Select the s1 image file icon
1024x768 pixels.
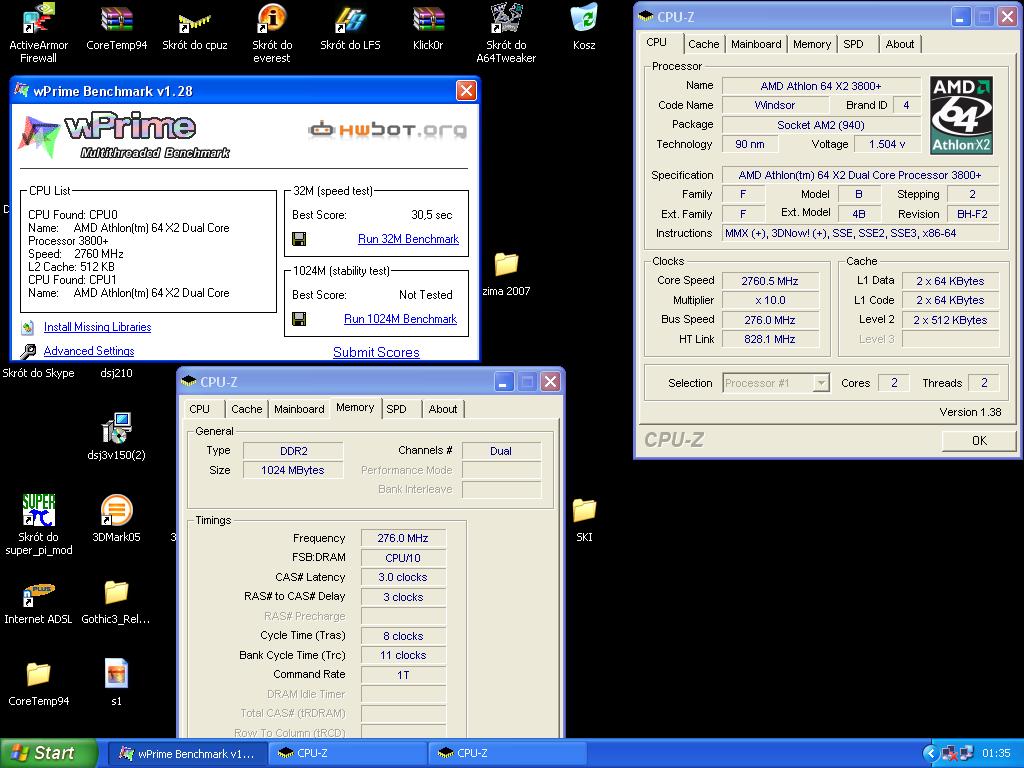click(116, 674)
